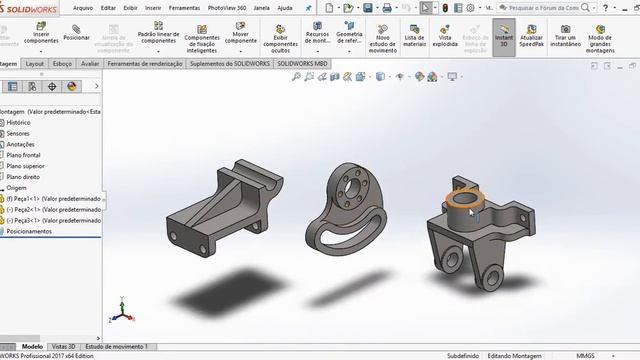Activate Mover componente tool

[x=241, y=33]
